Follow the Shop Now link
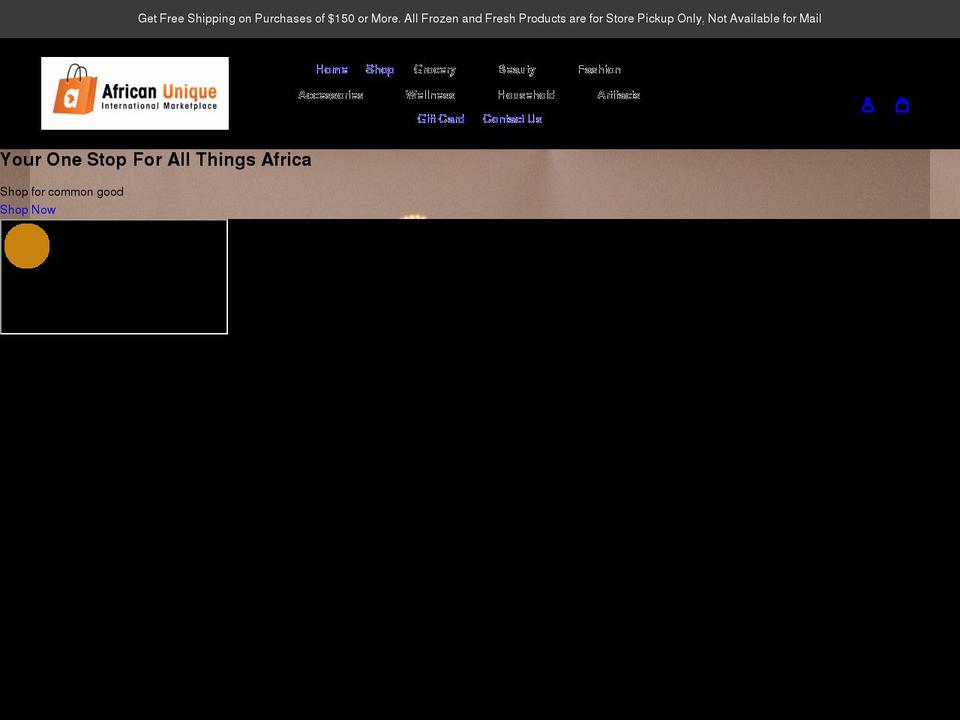Image resolution: width=960 pixels, height=720 pixels. tap(28, 209)
